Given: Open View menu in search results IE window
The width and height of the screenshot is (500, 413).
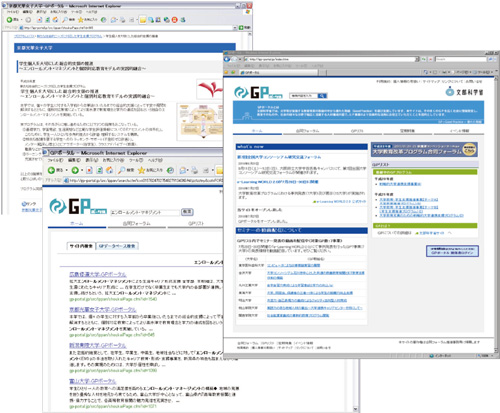Looking at the screenshot, I should [x=91, y=160].
